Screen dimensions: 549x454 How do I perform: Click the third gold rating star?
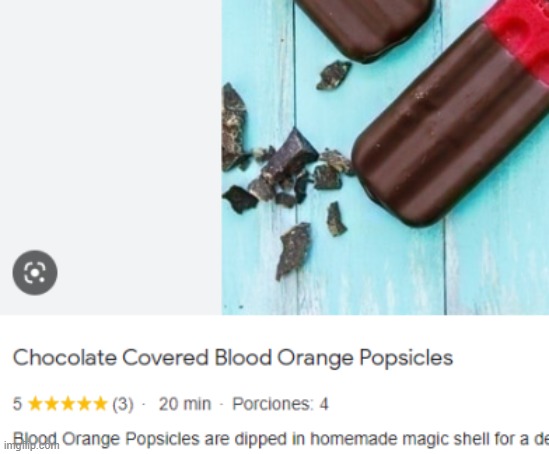pyautogui.click(x=67, y=404)
